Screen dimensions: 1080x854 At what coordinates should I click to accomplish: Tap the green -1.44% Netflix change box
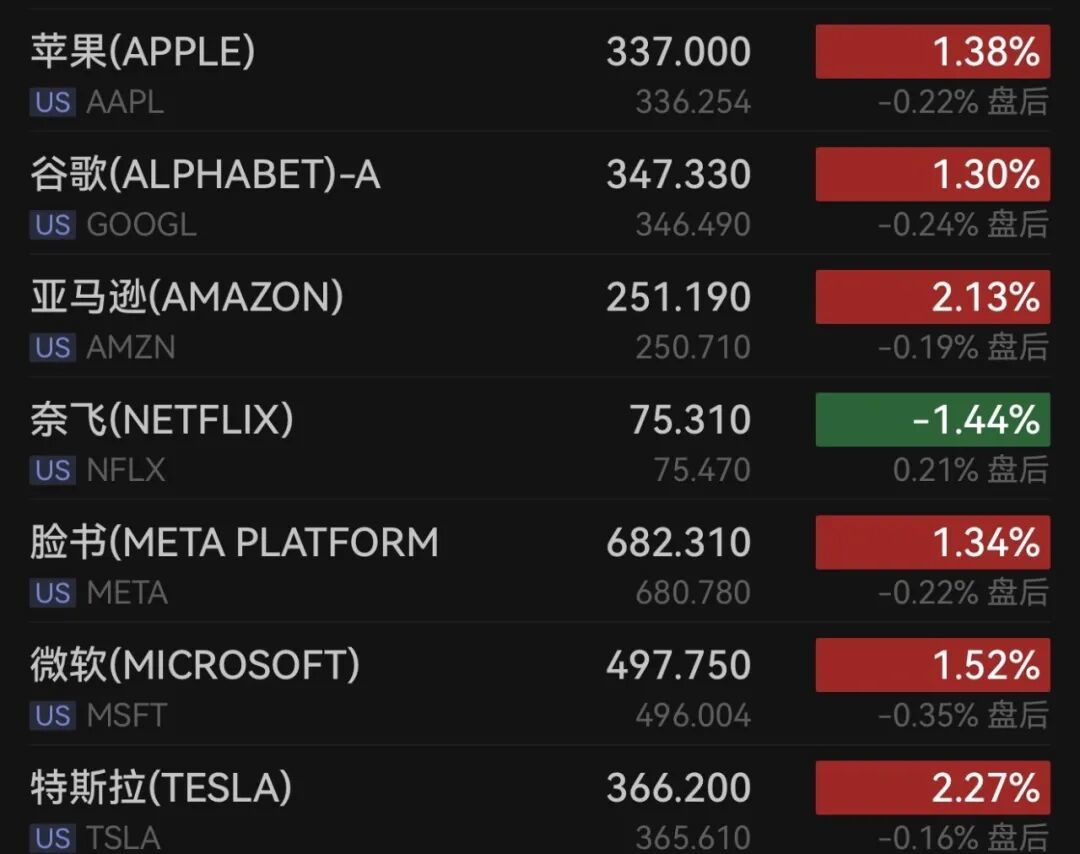pyautogui.click(x=933, y=419)
